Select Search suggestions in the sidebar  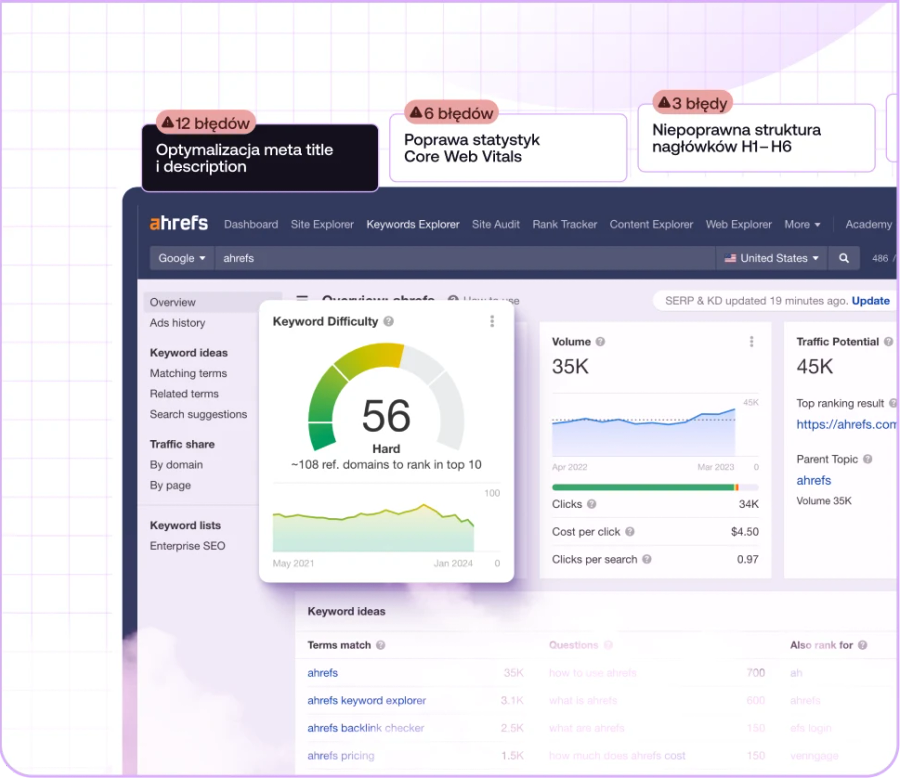[x=199, y=415]
